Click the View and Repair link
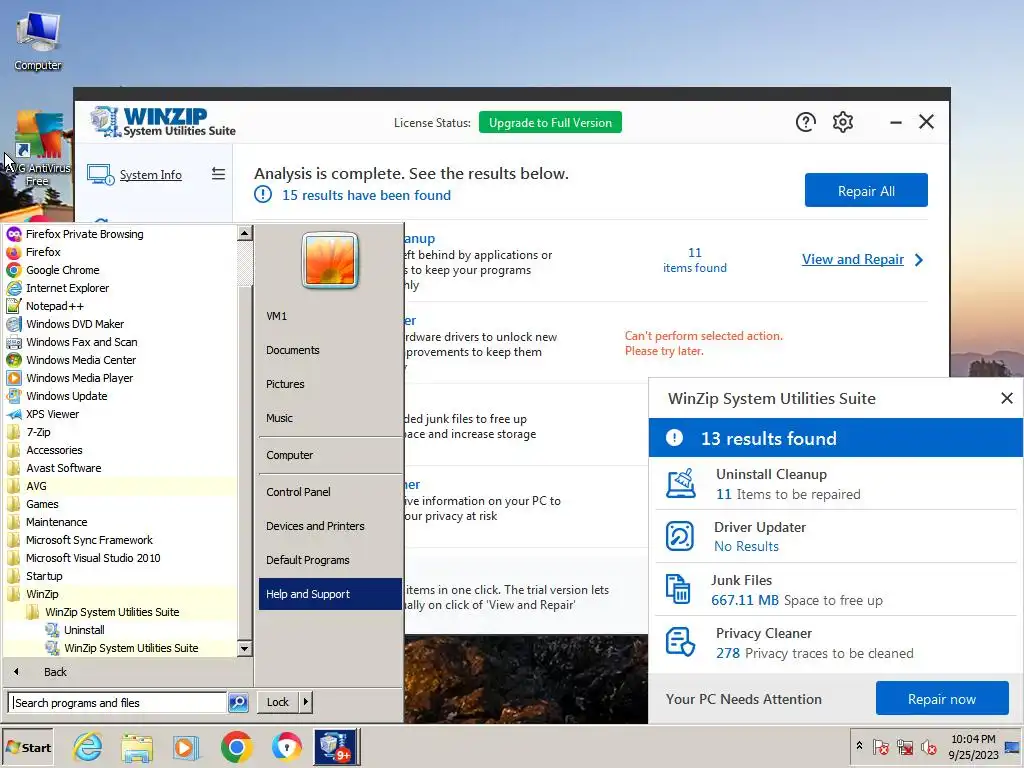 click(x=852, y=259)
